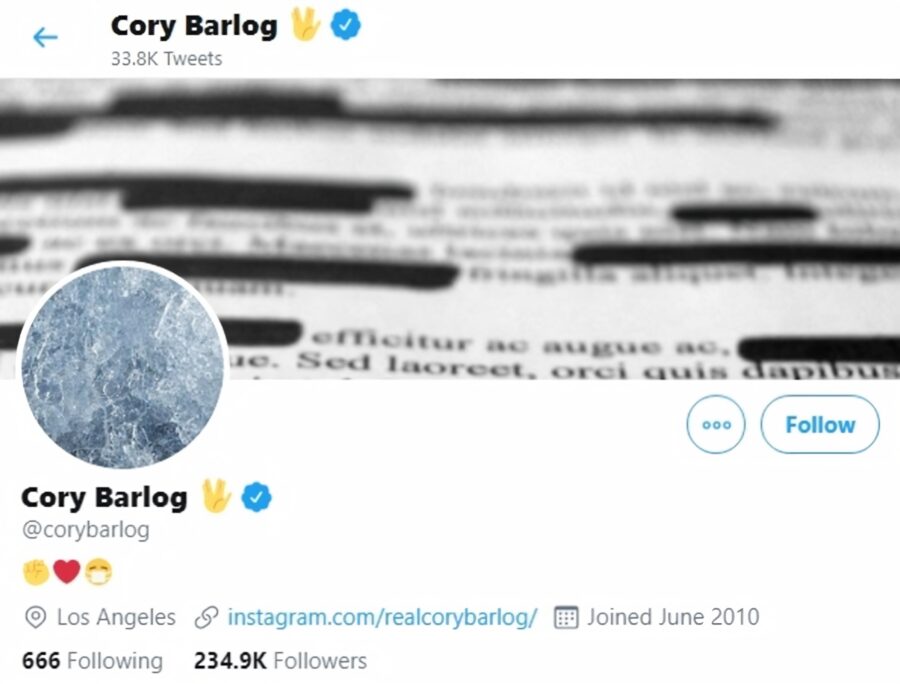Viewport: 900px width, 684px height.
Task: Follow Cory Barlog's account
Action: 820,425
